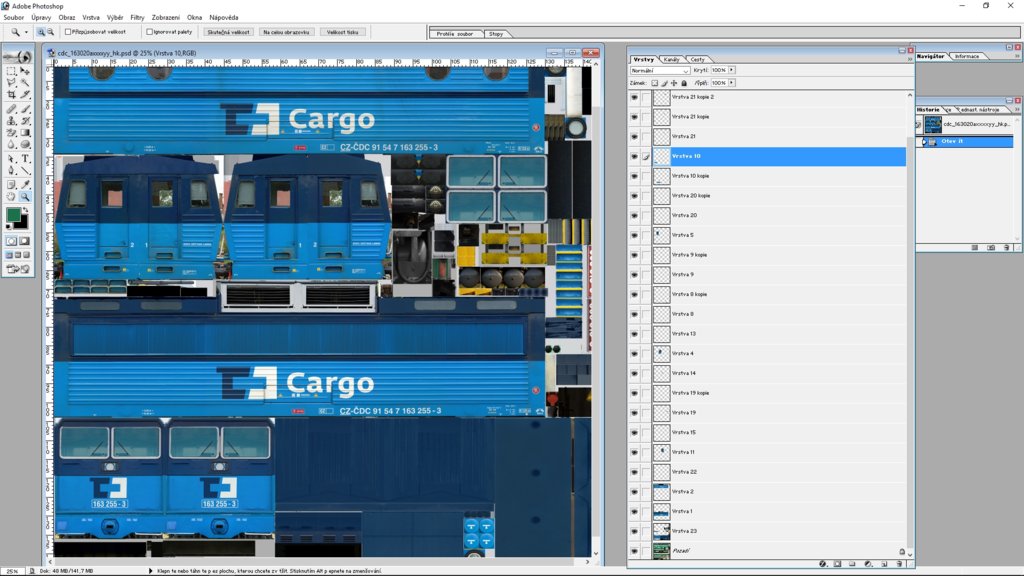The height and width of the screenshot is (576, 1024).
Task: Select the Magic Wand tool
Action: (x=25, y=82)
